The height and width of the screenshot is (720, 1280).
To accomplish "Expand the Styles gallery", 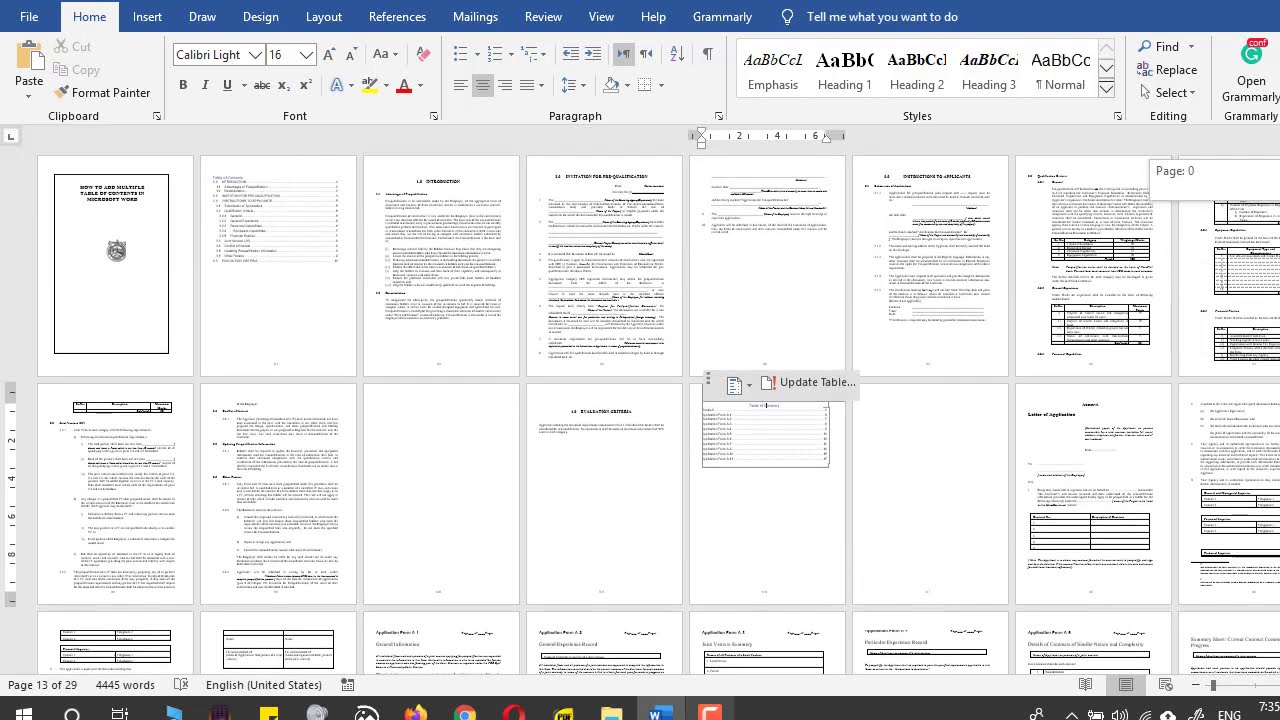I will [x=1106, y=90].
